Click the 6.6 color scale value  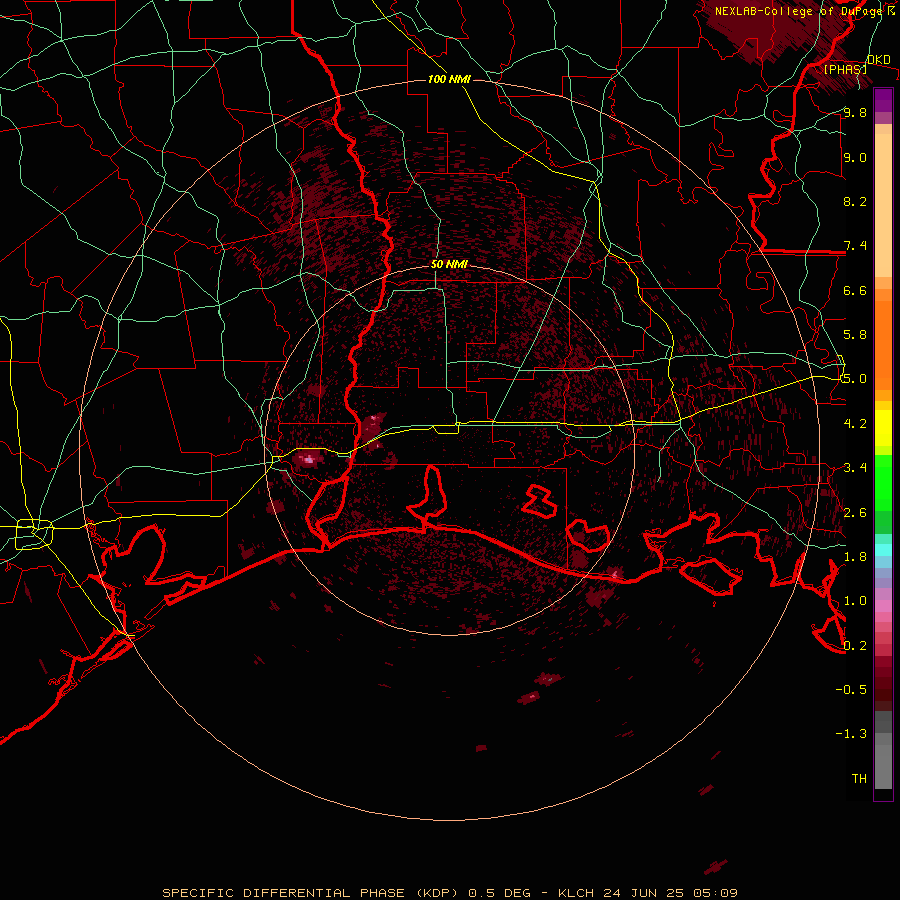tap(855, 290)
